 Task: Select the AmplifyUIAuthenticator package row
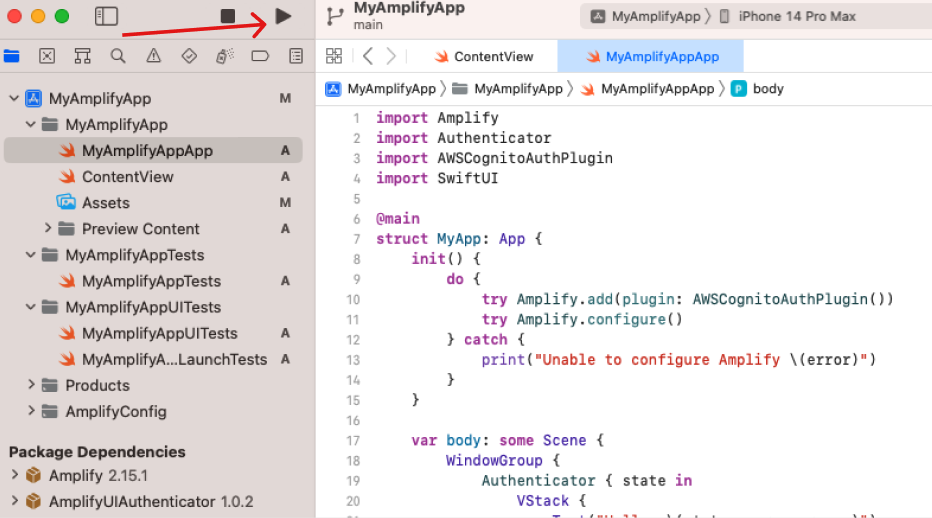153,502
